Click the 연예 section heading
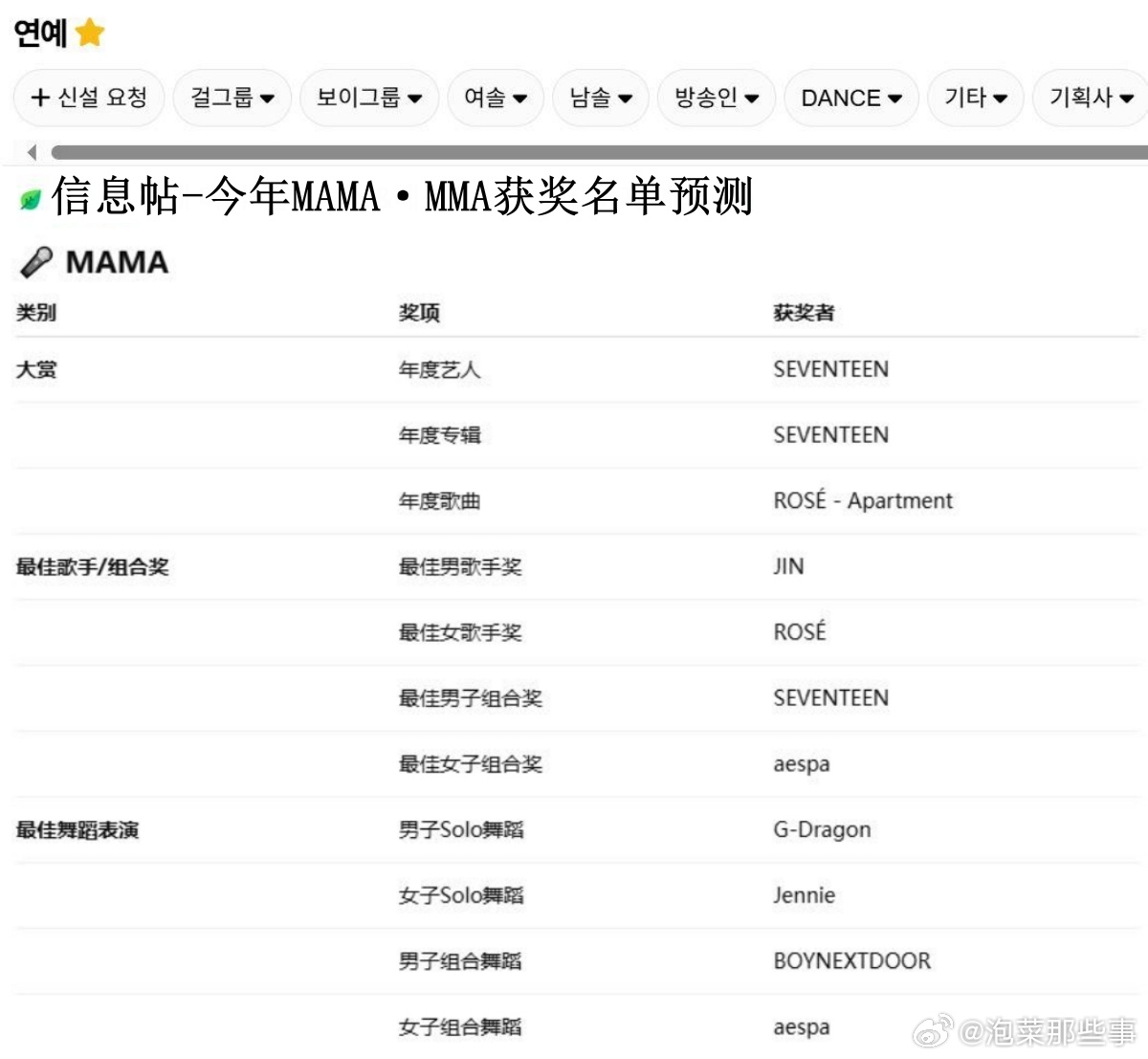Screen dimensions: 1148x1059 pos(40,33)
